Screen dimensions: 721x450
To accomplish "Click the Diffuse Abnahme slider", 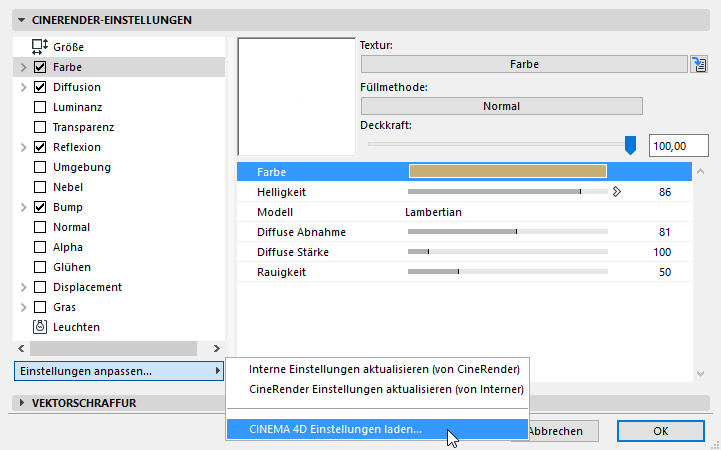I will pyautogui.click(x=508, y=232).
